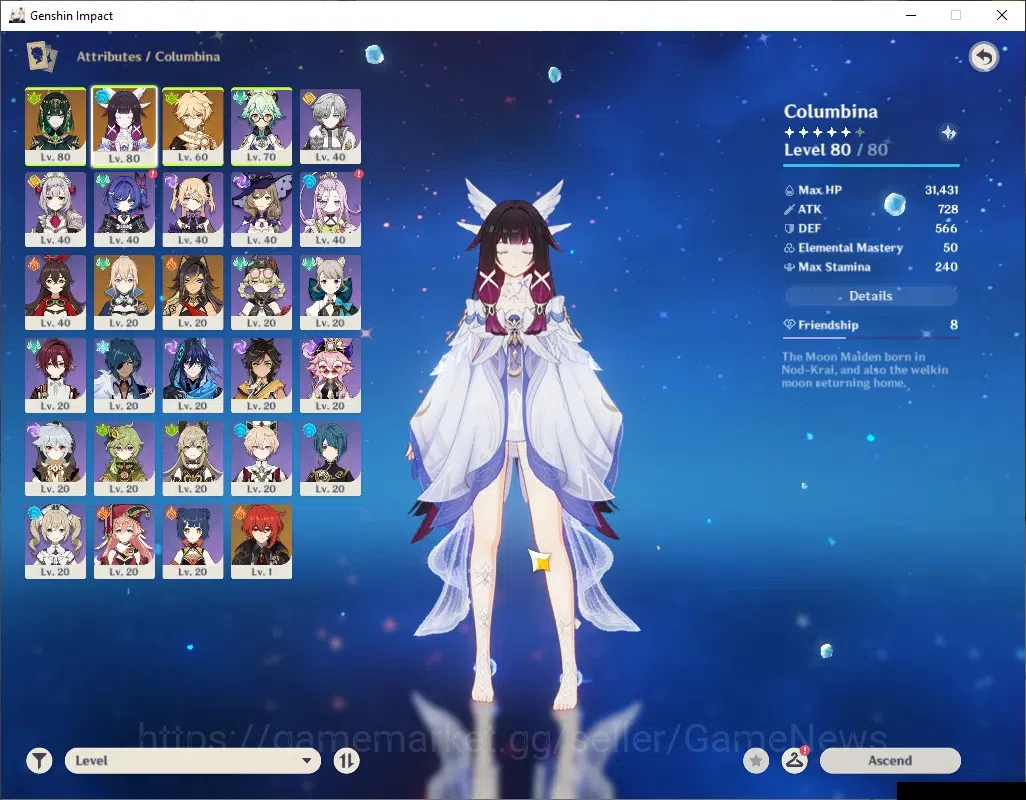Image resolution: width=1026 pixels, height=800 pixels.
Task: Click the Max HP stat row
Action: coord(871,190)
